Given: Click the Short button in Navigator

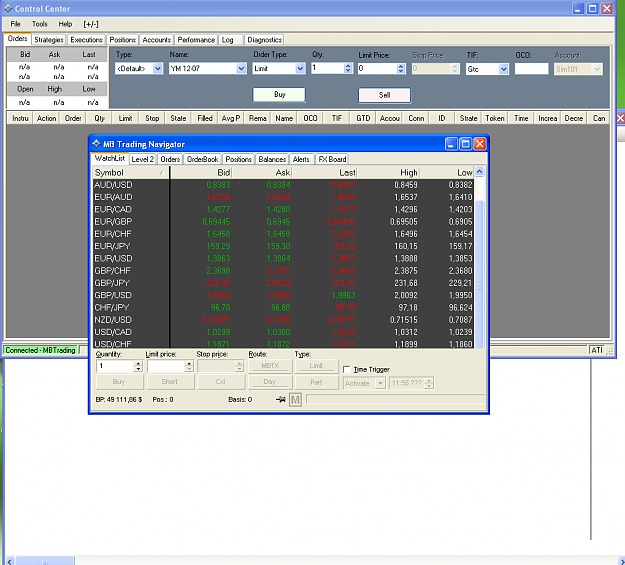Looking at the screenshot, I should coord(170,382).
